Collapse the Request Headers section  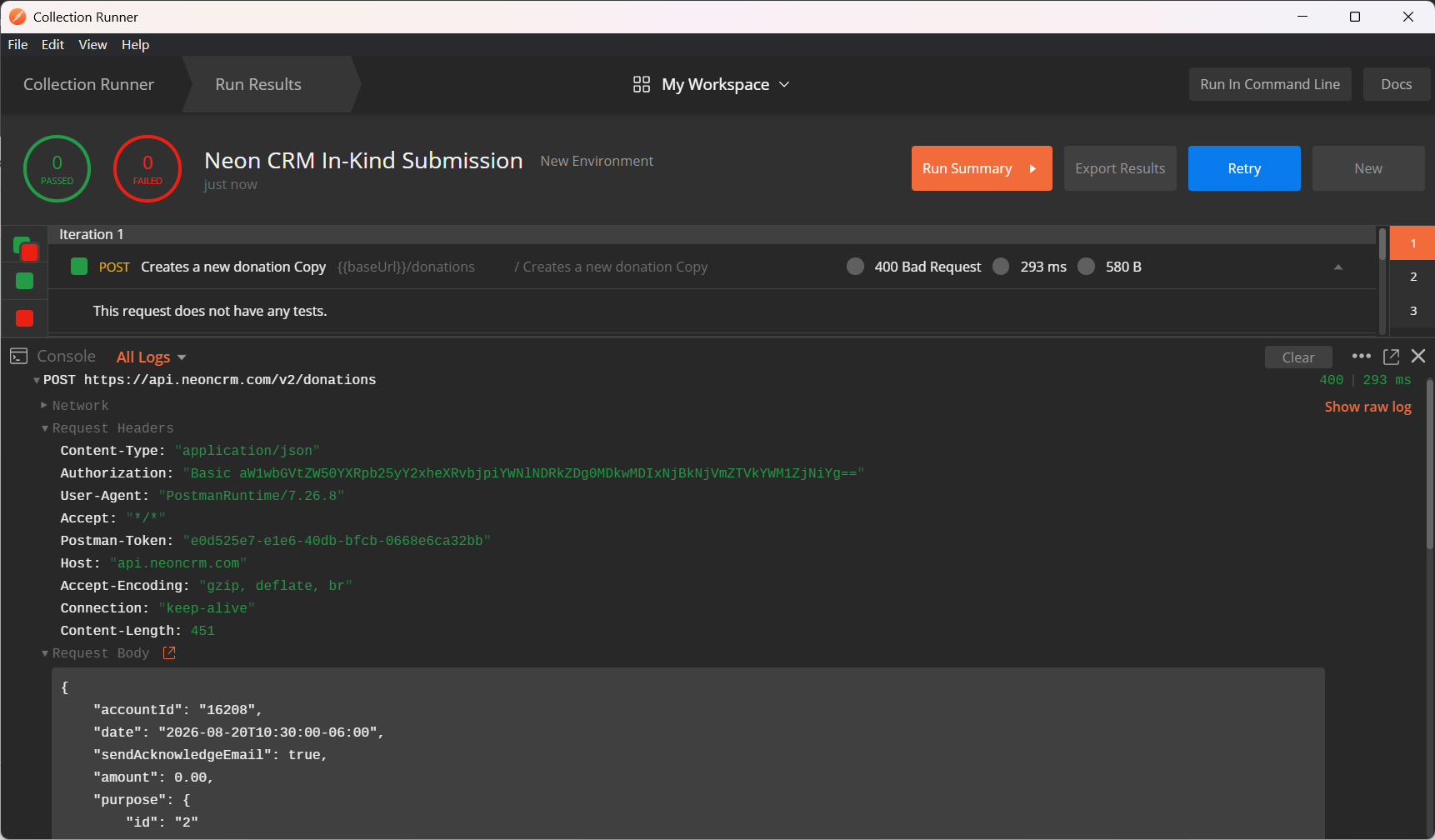[45, 428]
